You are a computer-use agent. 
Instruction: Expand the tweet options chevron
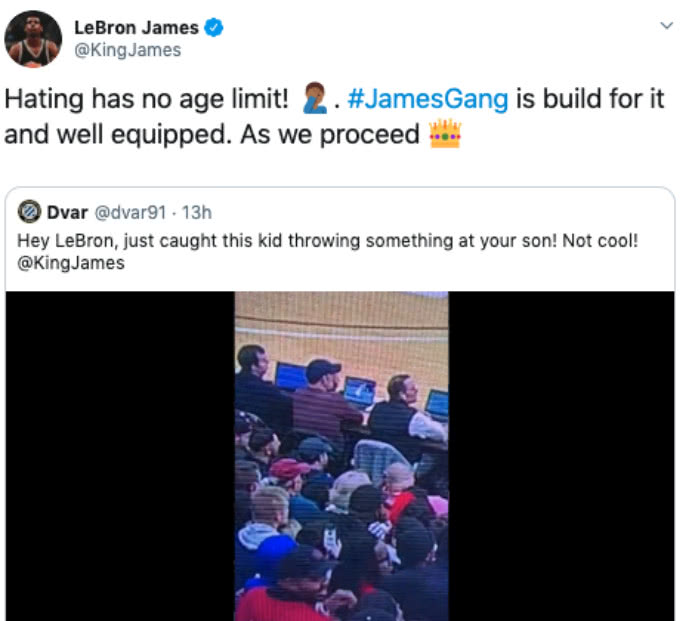(x=666, y=26)
